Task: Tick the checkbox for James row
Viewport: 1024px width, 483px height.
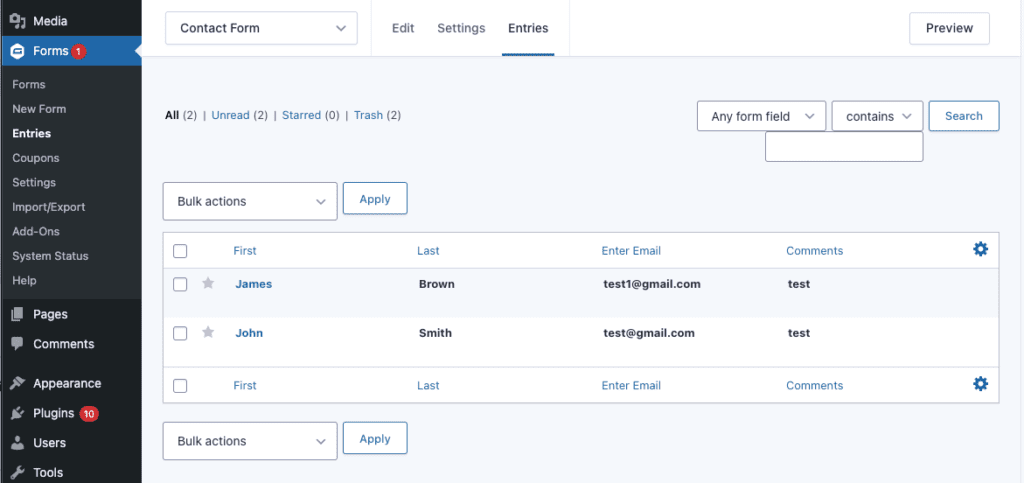Action: [x=180, y=284]
